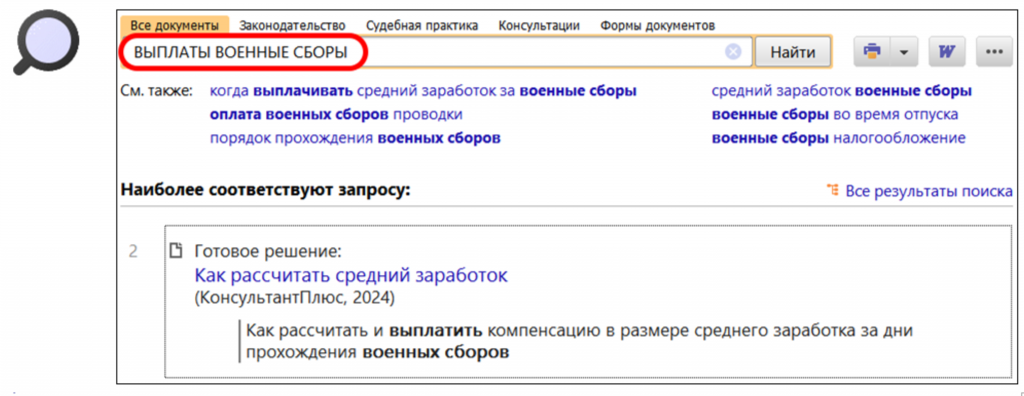The height and width of the screenshot is (396, 1024).
Task: Click the printer icon button
Action: (872, 52)
